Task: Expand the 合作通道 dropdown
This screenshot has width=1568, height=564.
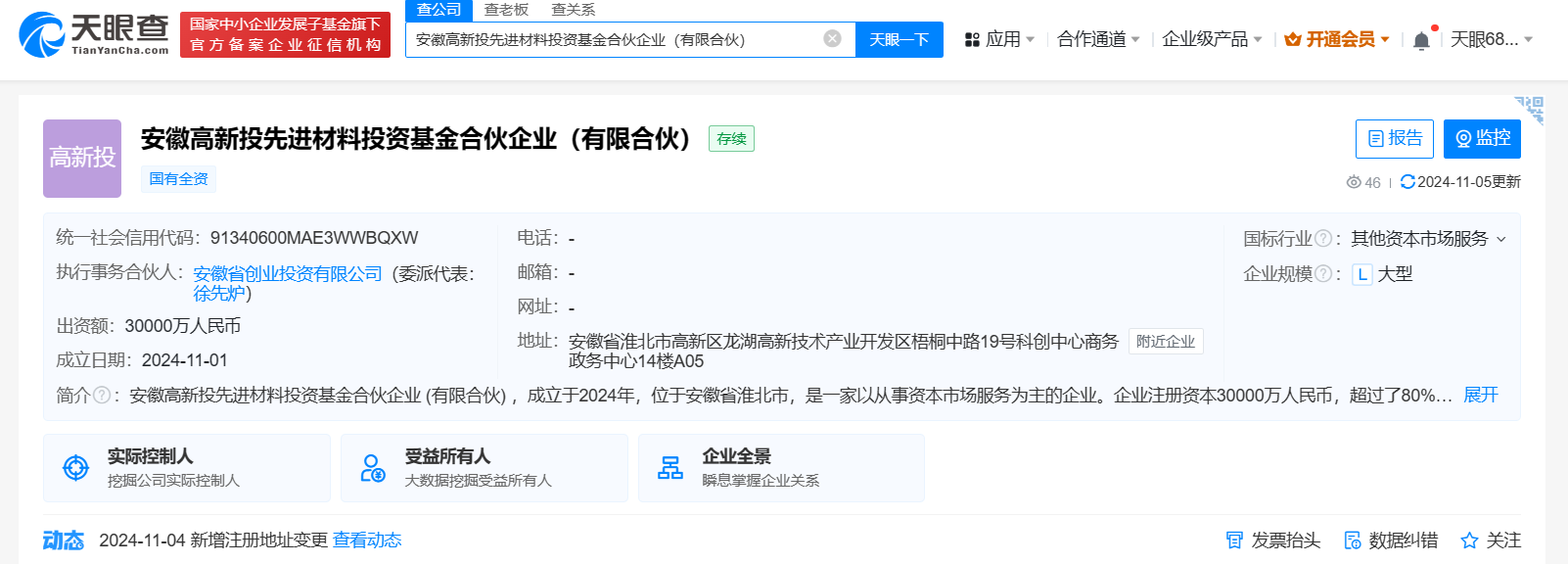Action: pyautogui.click(x=1098, y=40)
